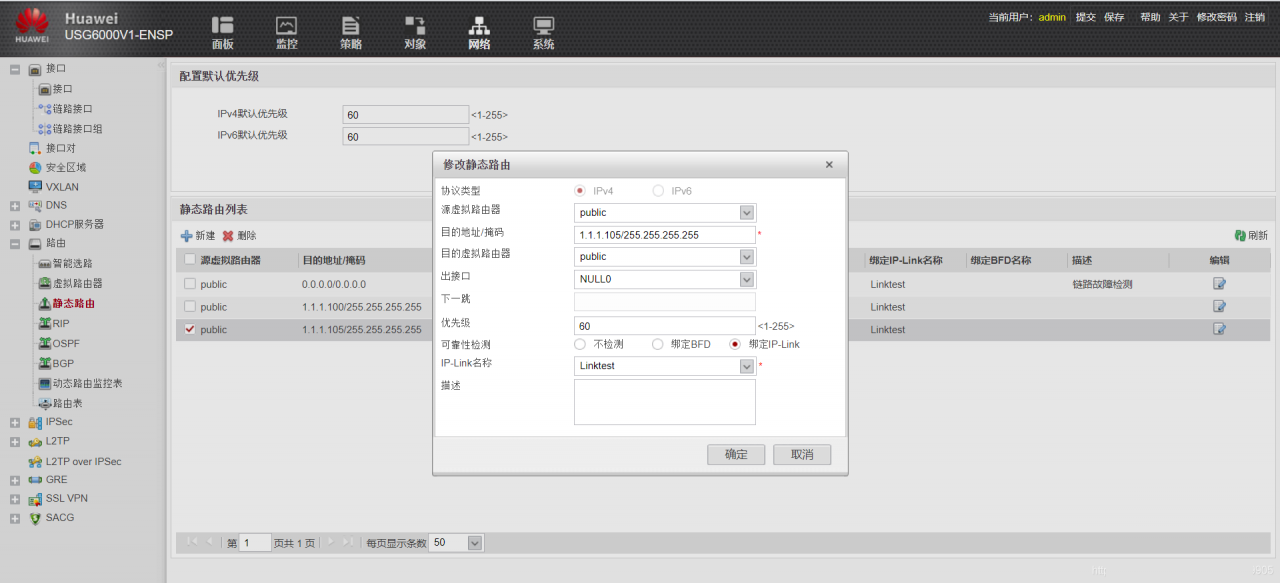This screenshot has height=583, width=1280.
Task: Open OSPF in the routing sidebar
Action: pos(65,343)
